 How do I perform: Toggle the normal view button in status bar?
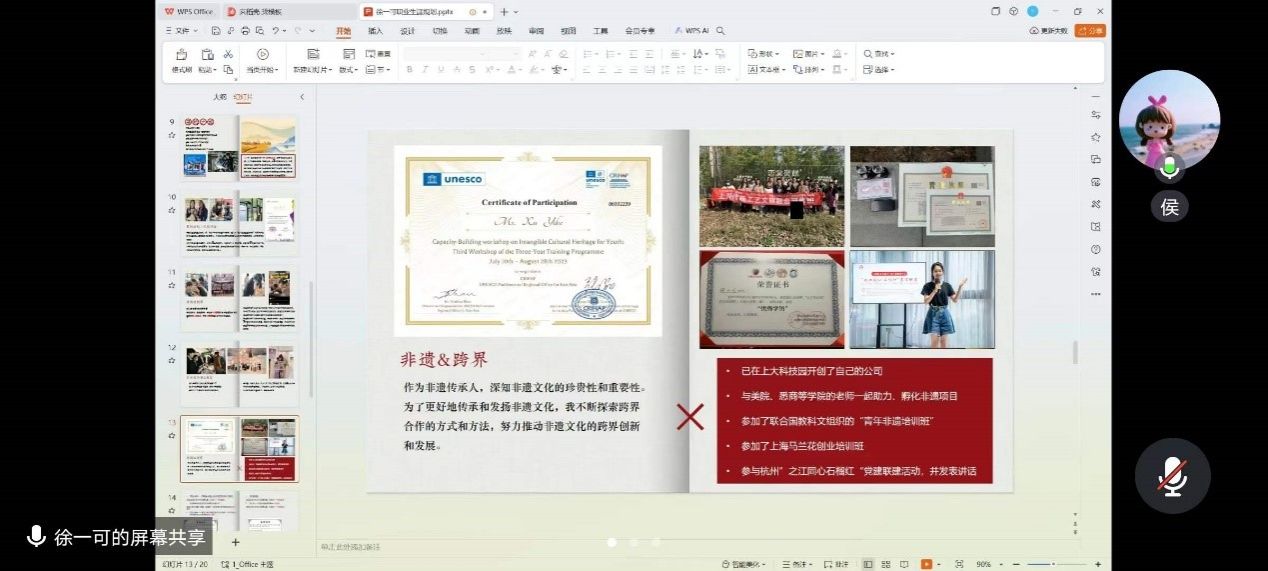tap(867, 564)
